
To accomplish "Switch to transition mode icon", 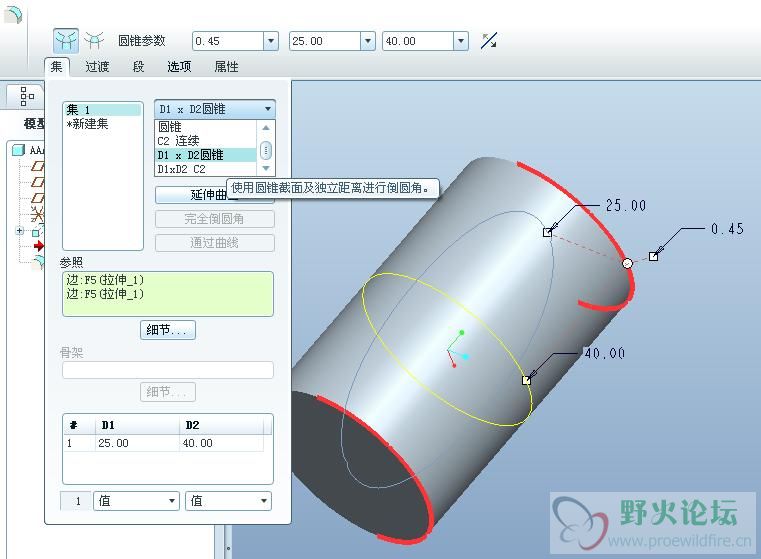I will pyautogui.click(x=94, y=41).
